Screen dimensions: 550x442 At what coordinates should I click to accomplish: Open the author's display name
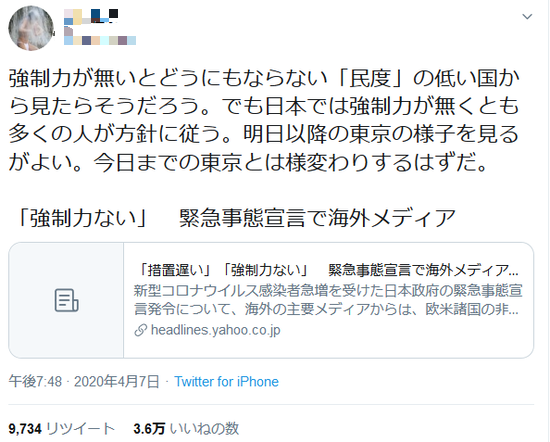[91, 16]
